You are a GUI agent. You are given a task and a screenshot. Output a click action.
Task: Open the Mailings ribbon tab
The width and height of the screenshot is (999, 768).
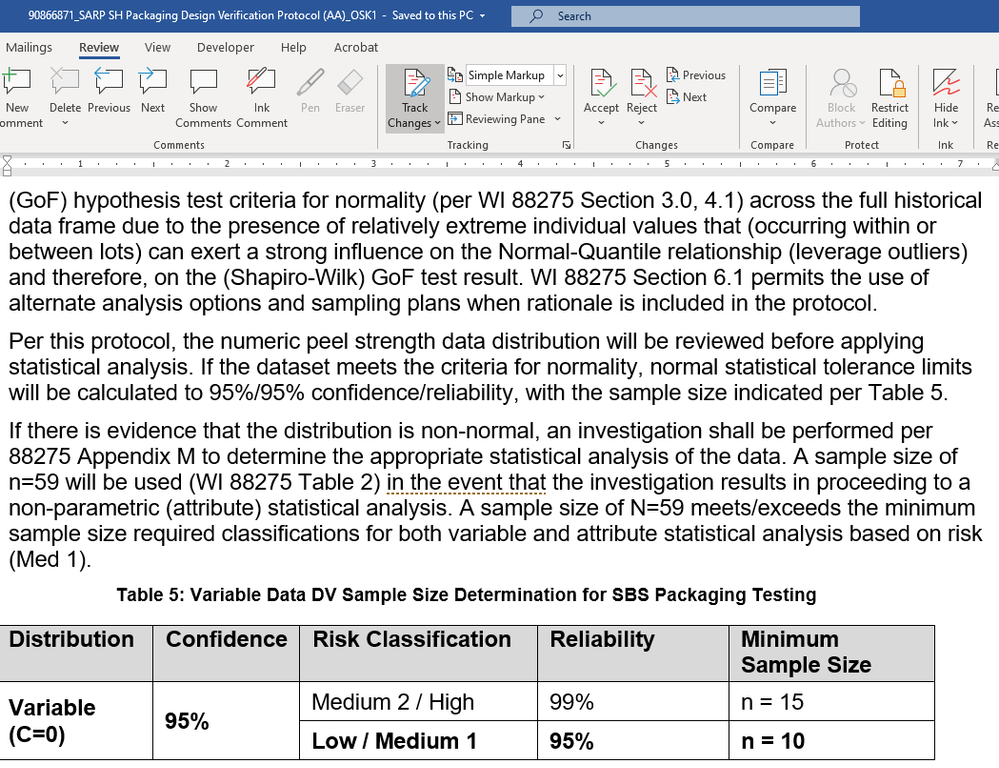[29, 47]
